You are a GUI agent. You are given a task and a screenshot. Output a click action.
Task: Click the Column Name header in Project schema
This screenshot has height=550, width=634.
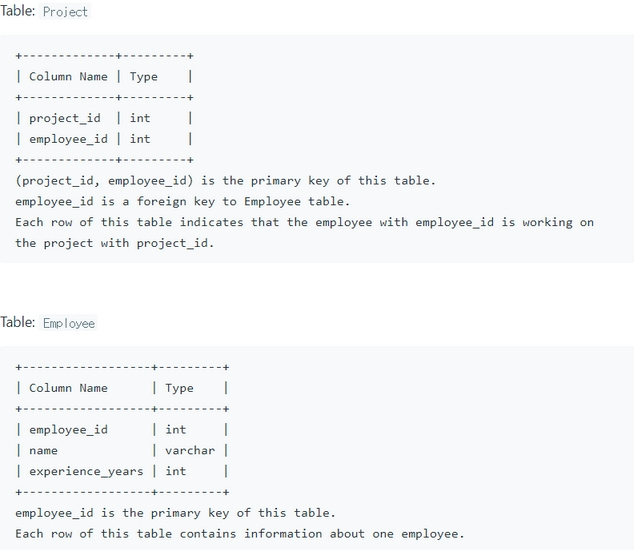[68, 76]
